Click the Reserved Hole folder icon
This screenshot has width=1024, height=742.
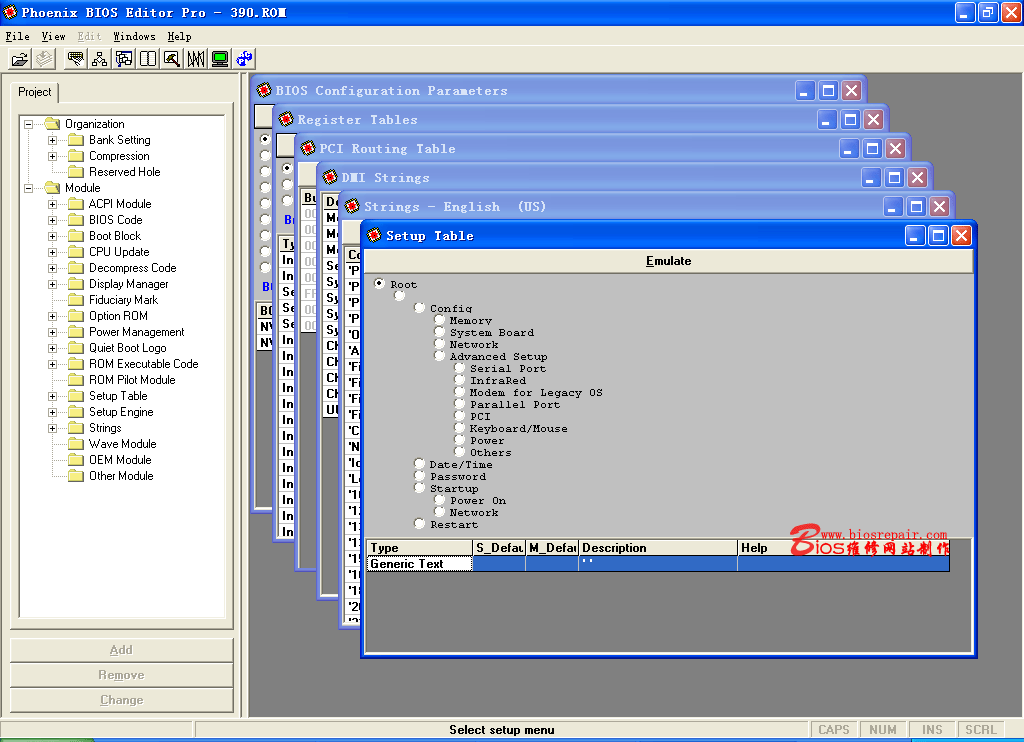76,172
